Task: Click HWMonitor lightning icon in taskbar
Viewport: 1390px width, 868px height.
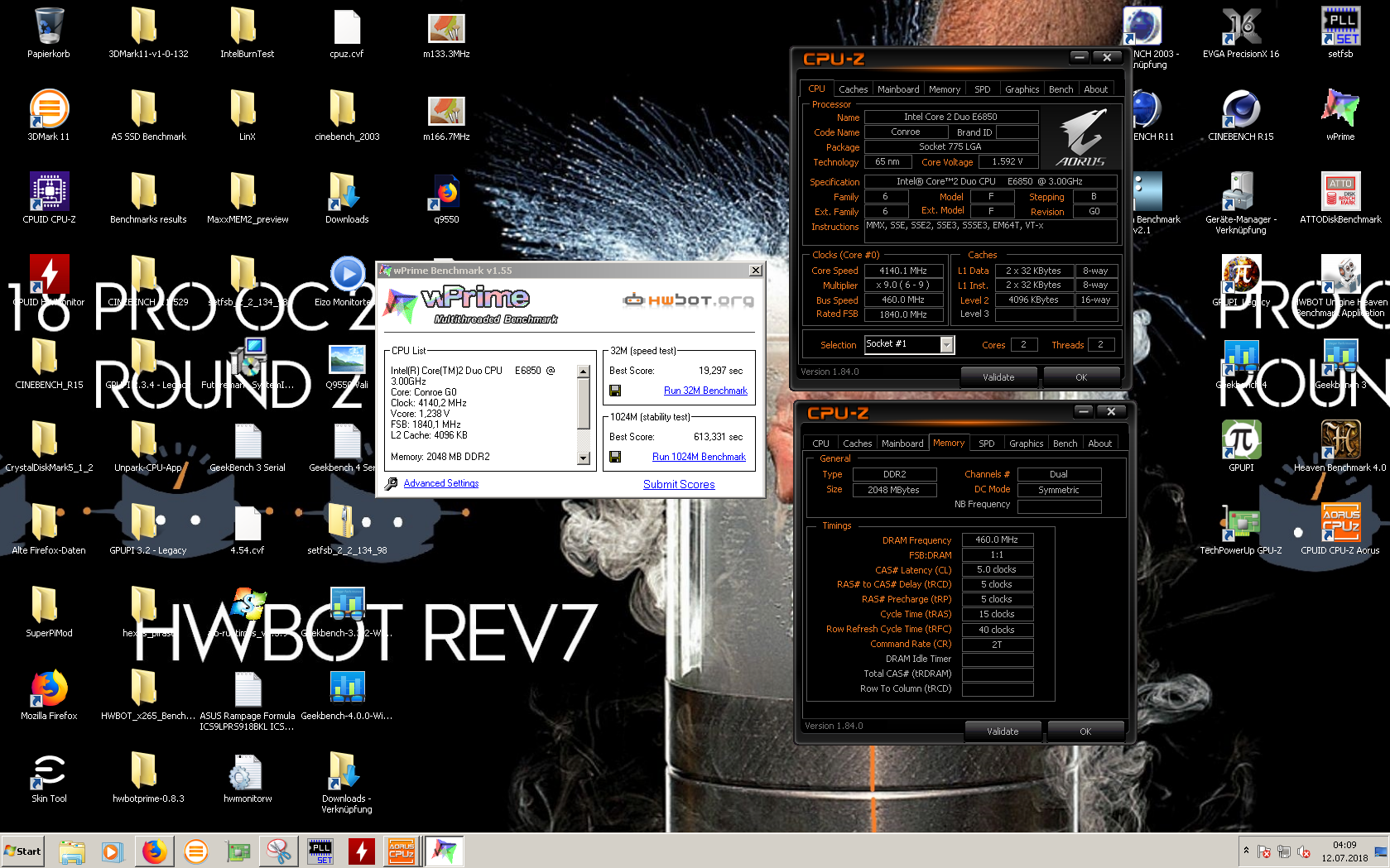Action: tap(361, 851)
